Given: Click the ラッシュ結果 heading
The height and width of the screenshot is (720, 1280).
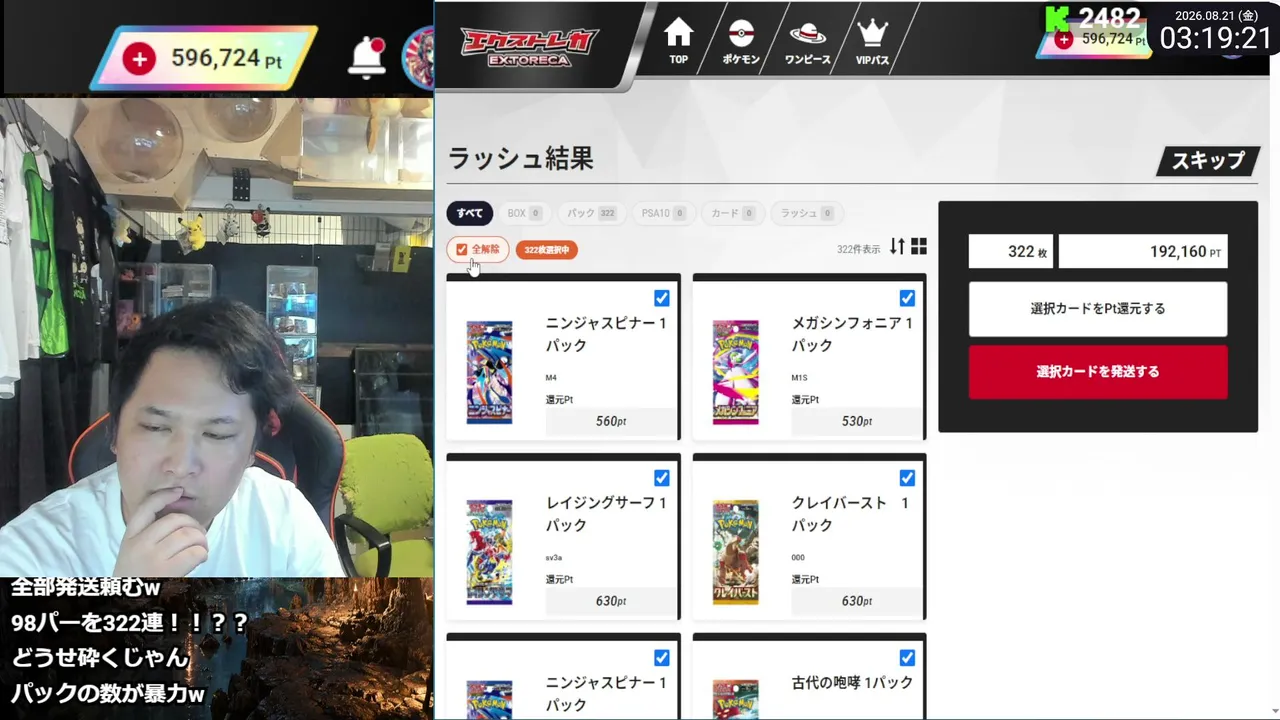Looking at the screenshot, I should [521, 158].
